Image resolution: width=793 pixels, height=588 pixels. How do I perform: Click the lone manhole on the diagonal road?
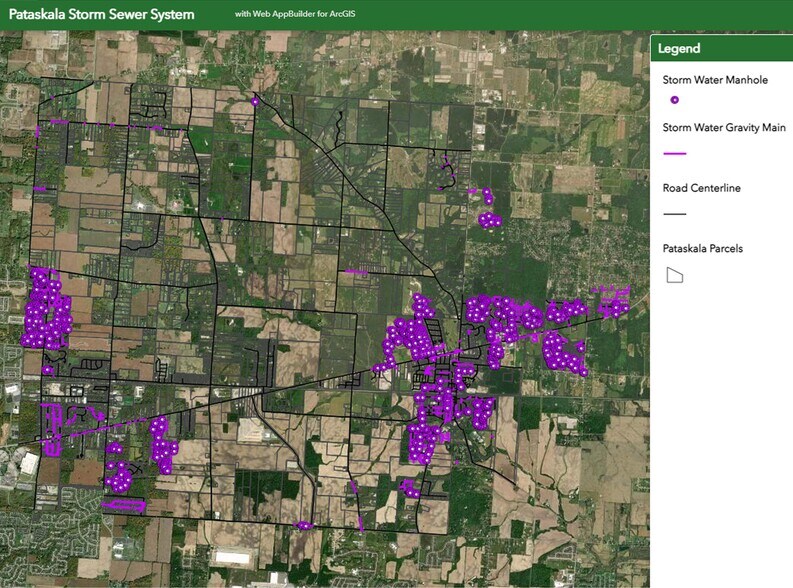pos(376,369)
